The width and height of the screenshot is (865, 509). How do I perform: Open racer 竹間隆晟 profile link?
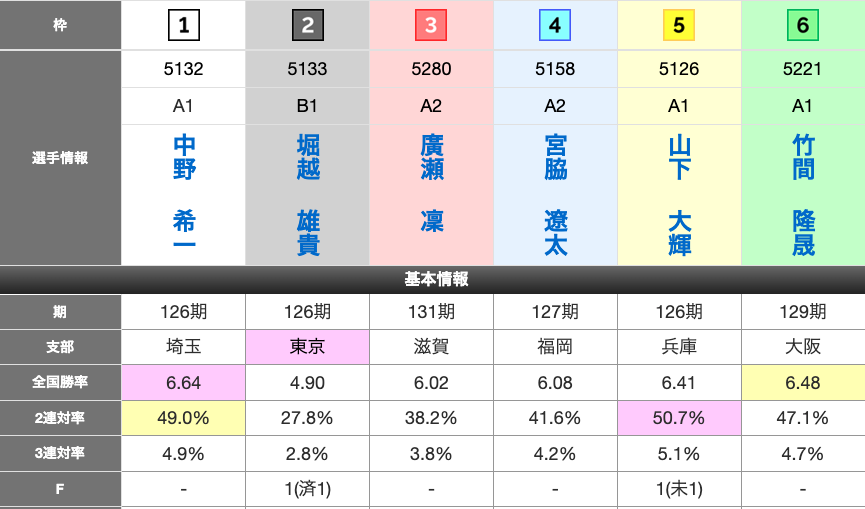[804, 195]
